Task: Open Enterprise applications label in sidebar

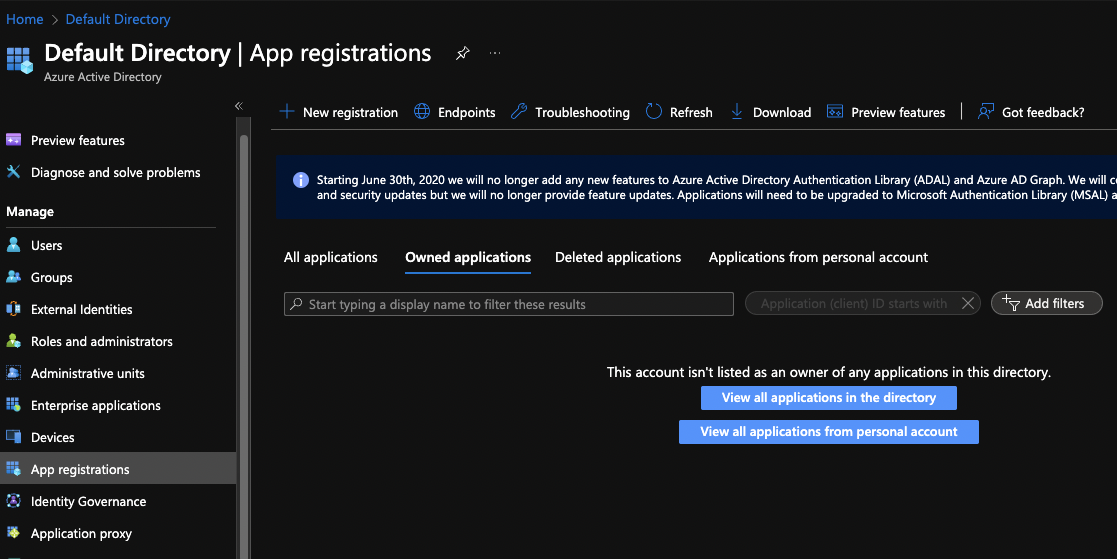Action: pos(95,405)
